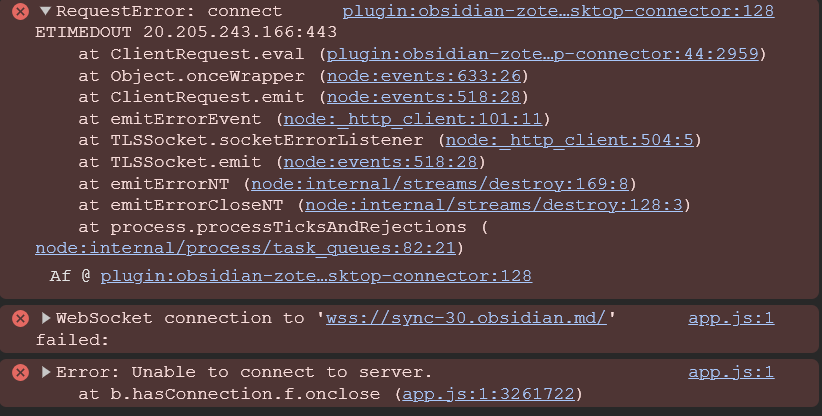Follow the app.js:1:3261722 link

(489, 394)
